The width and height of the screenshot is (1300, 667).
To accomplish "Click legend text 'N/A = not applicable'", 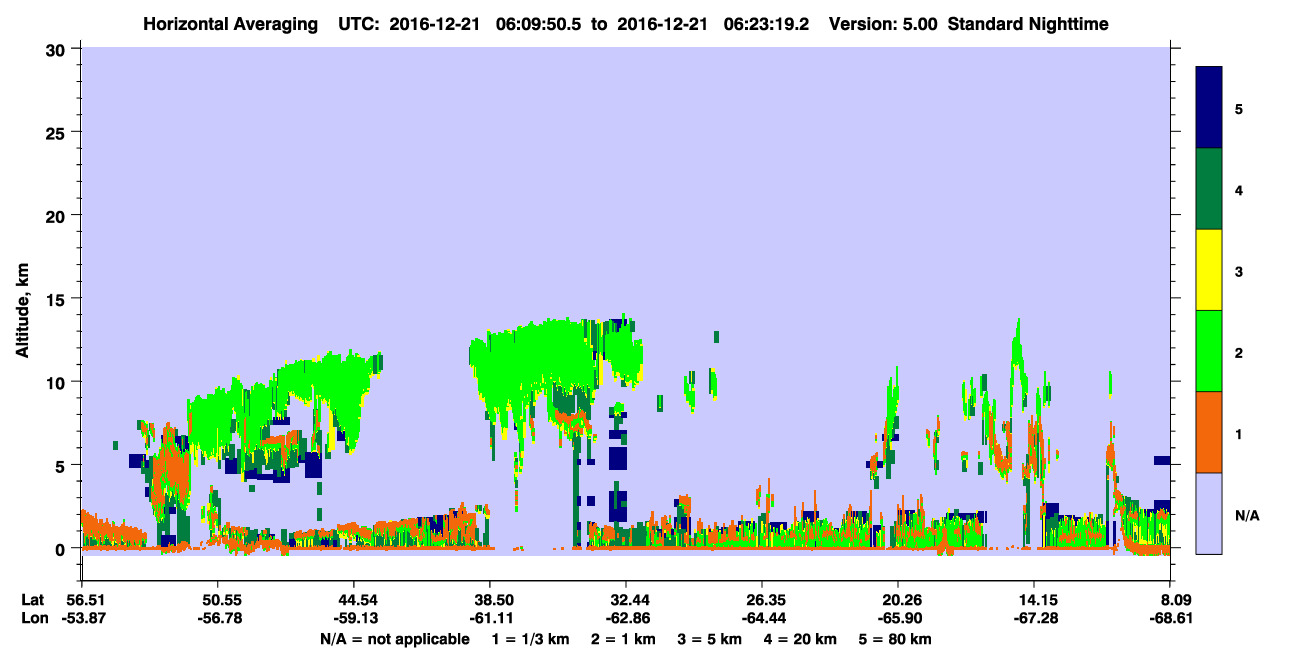I will (394, 638).
